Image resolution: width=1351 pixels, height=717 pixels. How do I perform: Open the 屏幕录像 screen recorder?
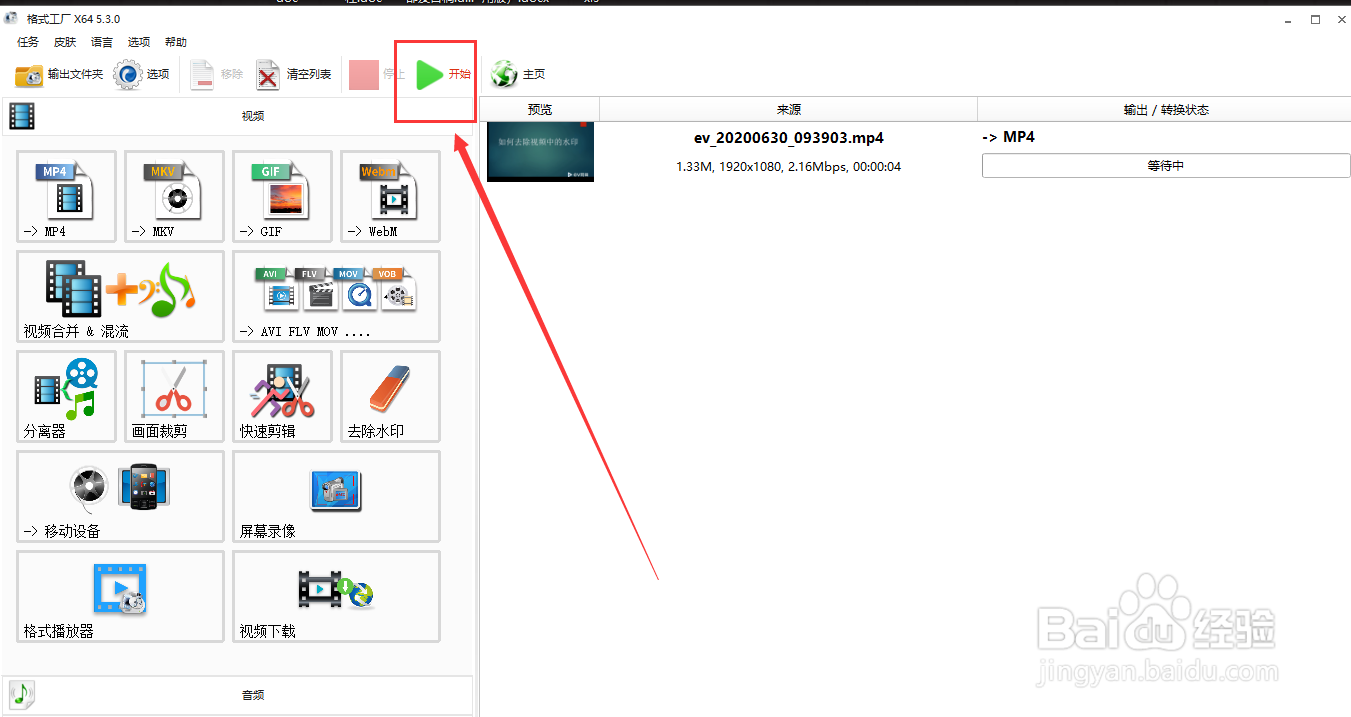click(336, 496)
